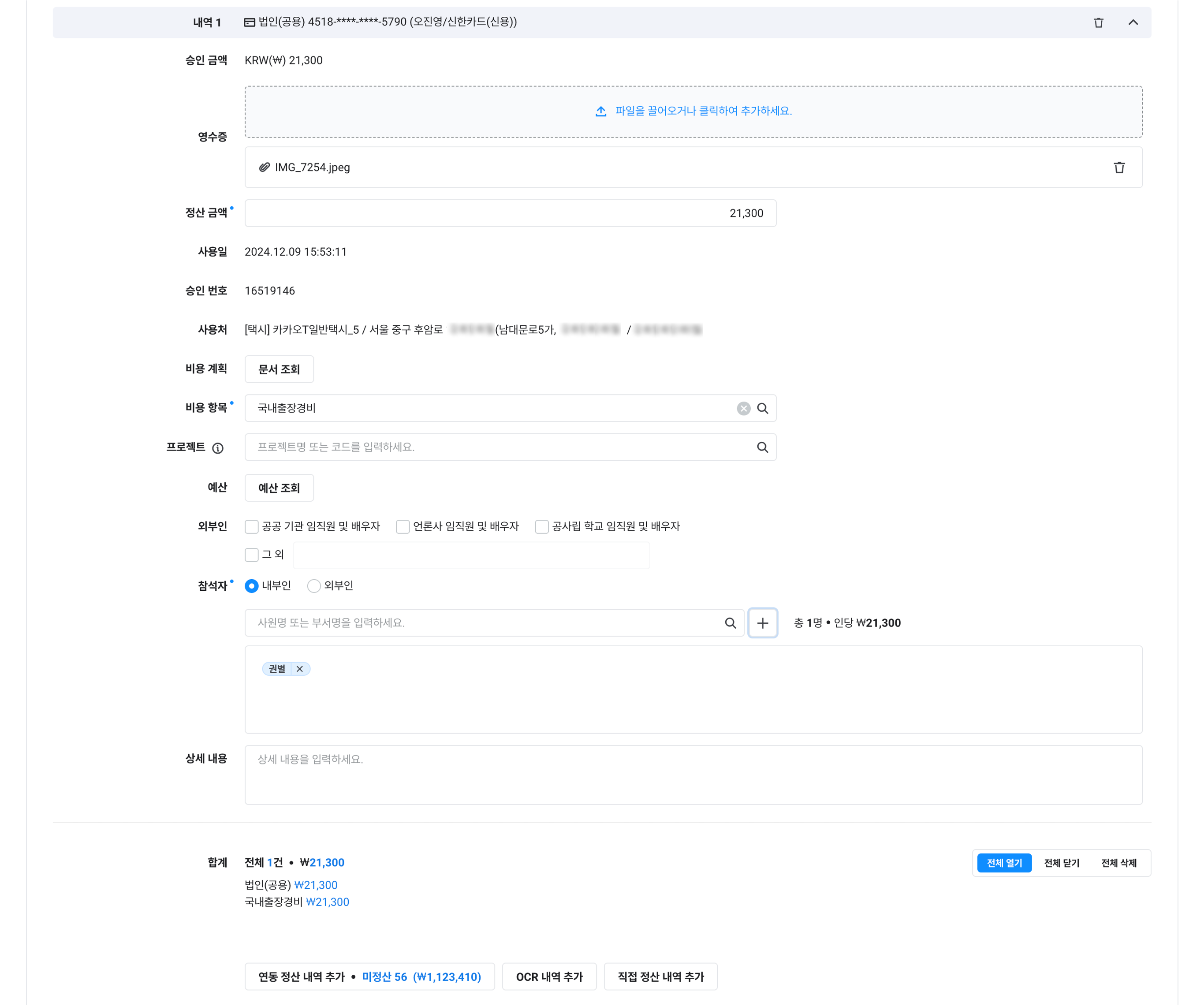The height and width of the screenshot is (1006, 1204).
Task: Search expense items using the 비용 항목 magnifier
Action: (x=762, y=408)
